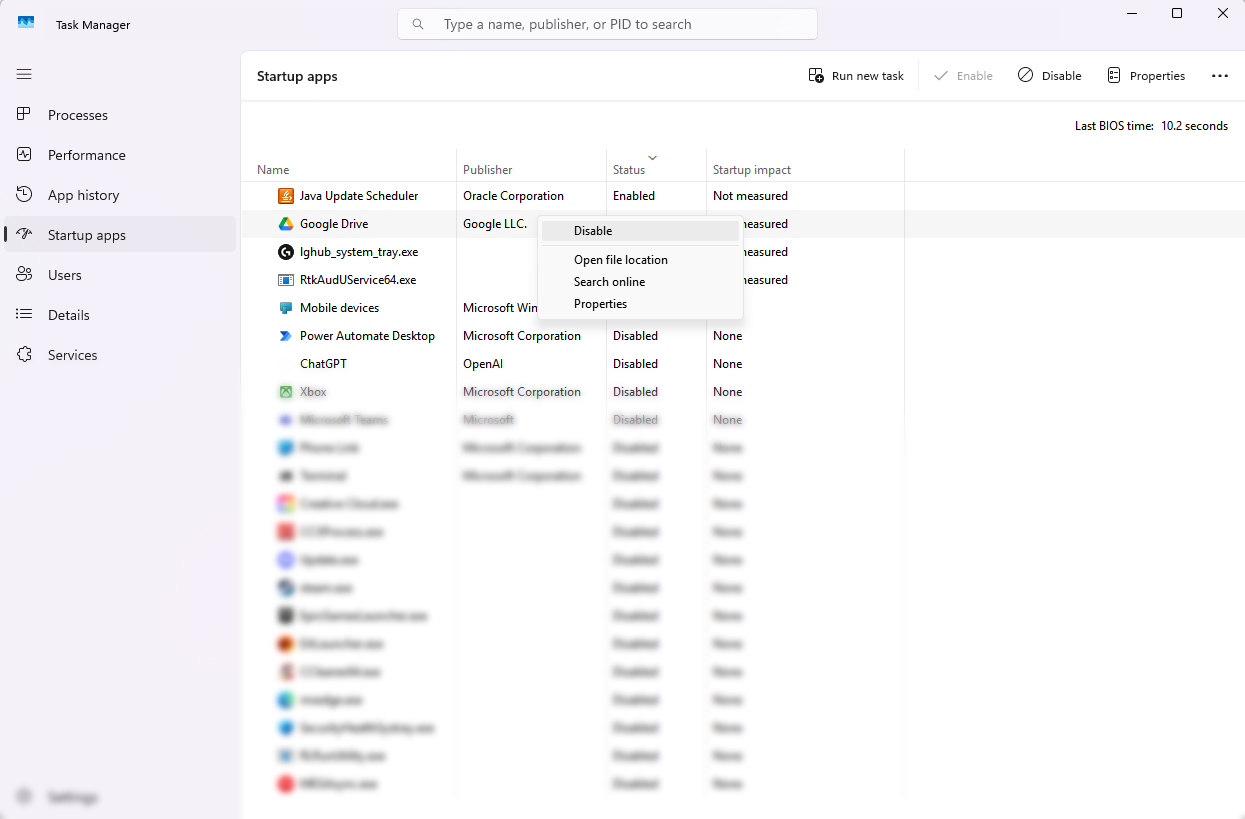Image resolution: width=1245 pixels, height=819 pixels.
Task: Select the Mobile devices app icon
Action: (x=285, y=308)
